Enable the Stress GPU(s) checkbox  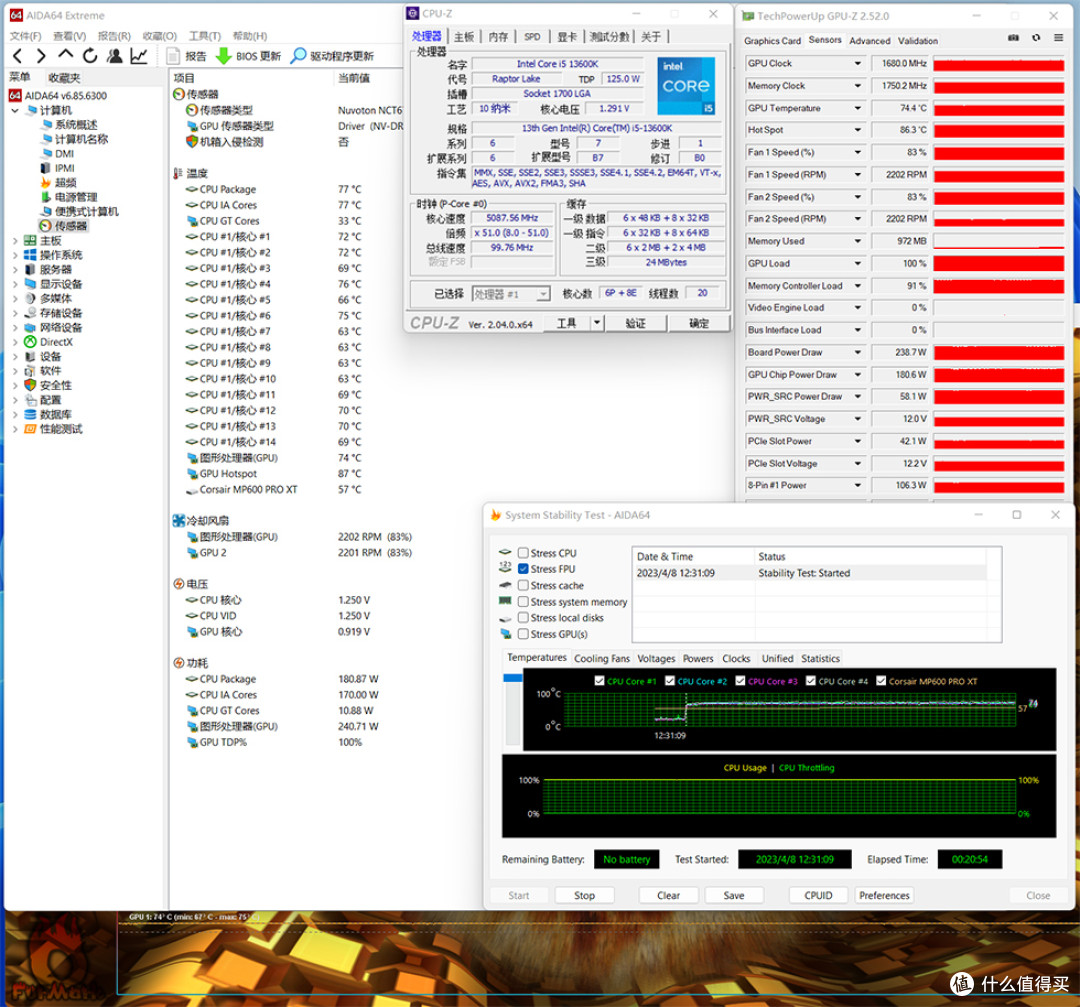click(523, 634)
